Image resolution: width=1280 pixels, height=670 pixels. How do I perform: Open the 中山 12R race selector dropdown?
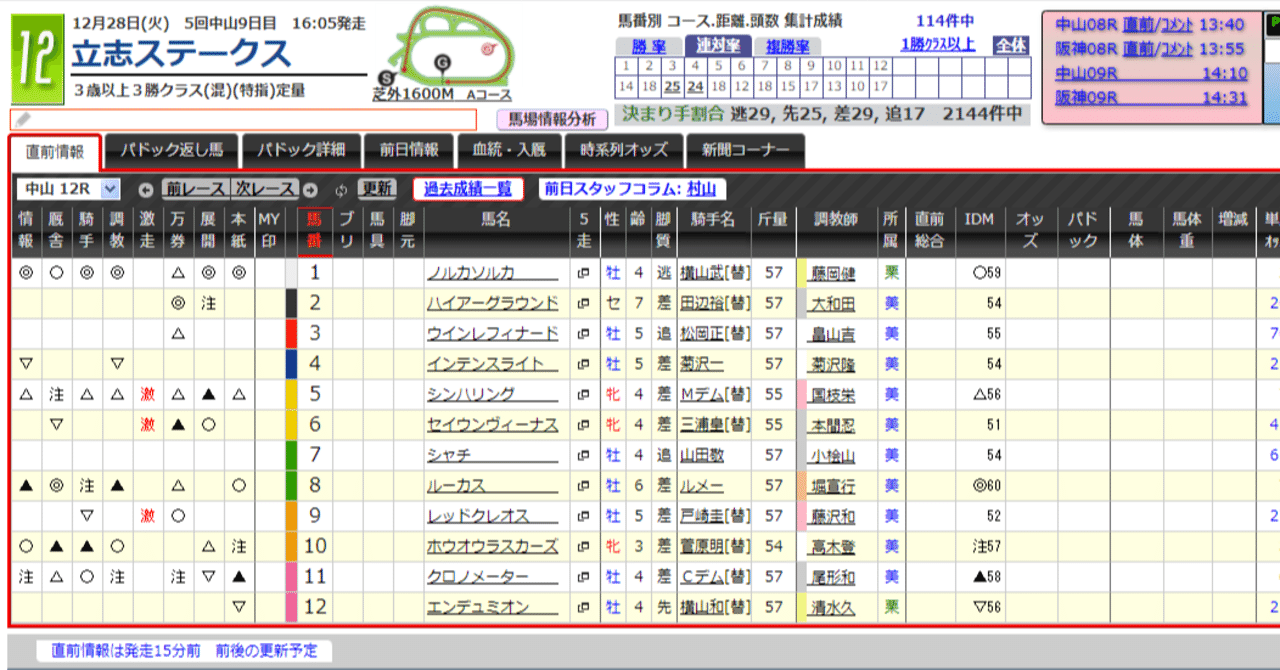coord(68,190)
